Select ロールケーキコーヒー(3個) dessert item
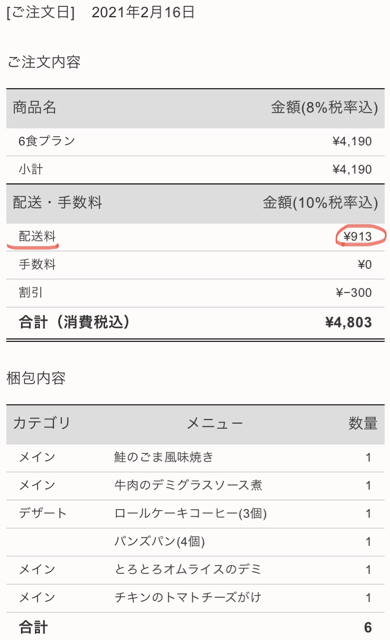The height and width of the screenshot is (640, 390). click(x=191, y=513)
